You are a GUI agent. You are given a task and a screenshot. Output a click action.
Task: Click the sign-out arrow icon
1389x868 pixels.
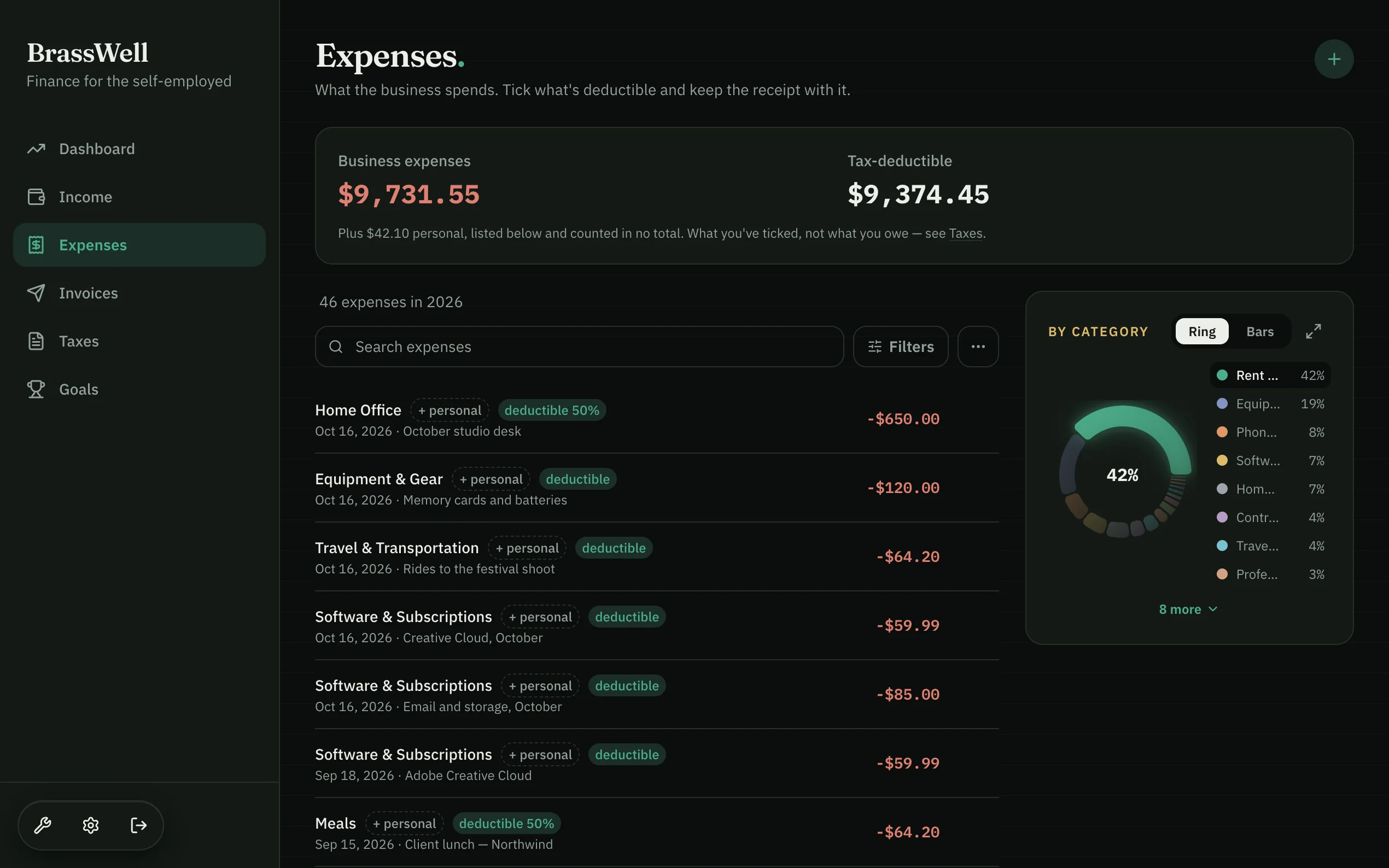click(x=138, y=825)
